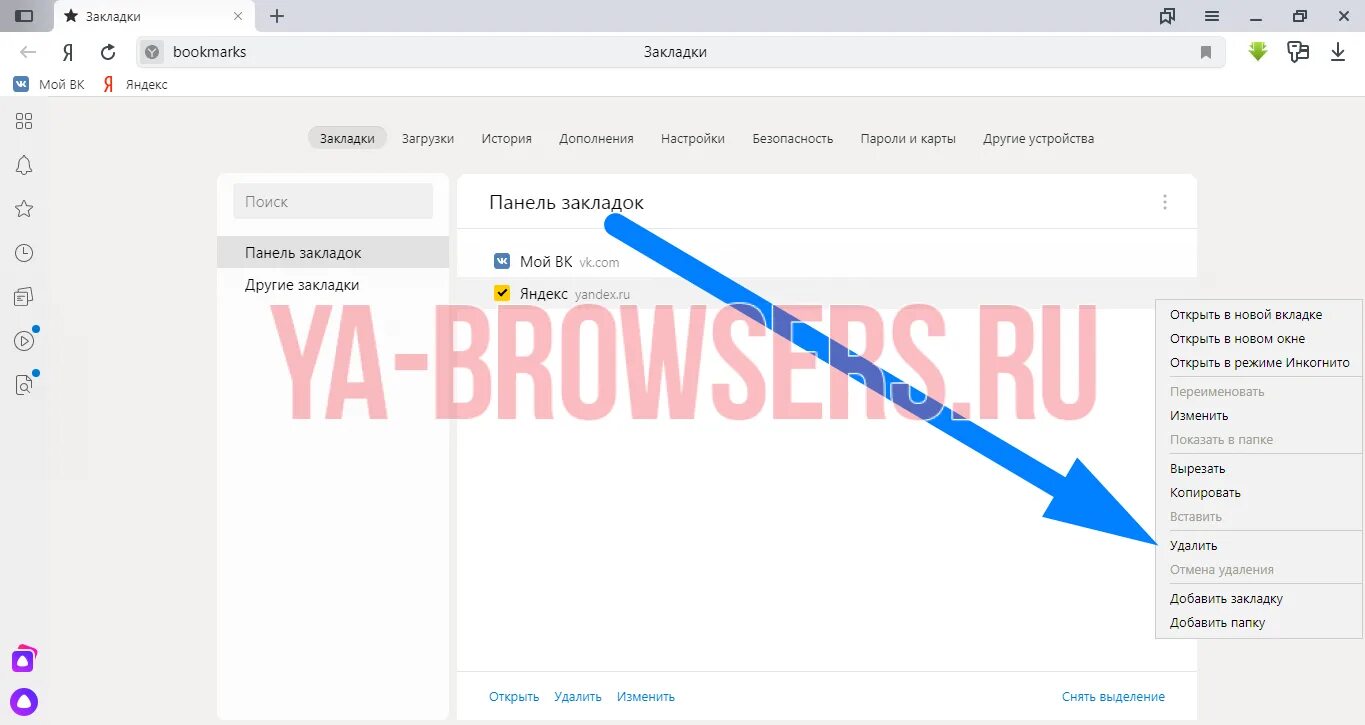Image resolution: width=1365 pixels, height=725 pixels.
Task: Select the Панель закладок folder
Action: [x=333, y=253]
